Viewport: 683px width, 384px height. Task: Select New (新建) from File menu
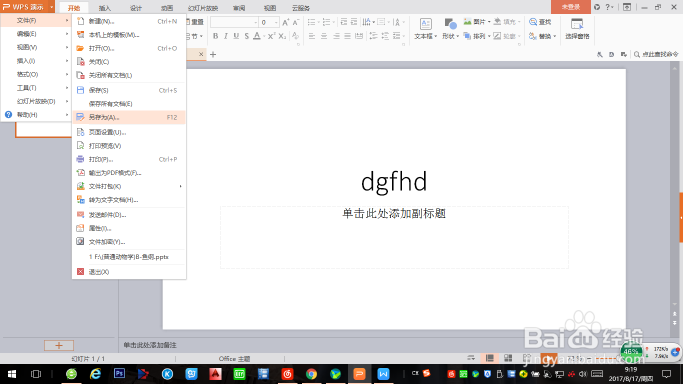point(129,21)
